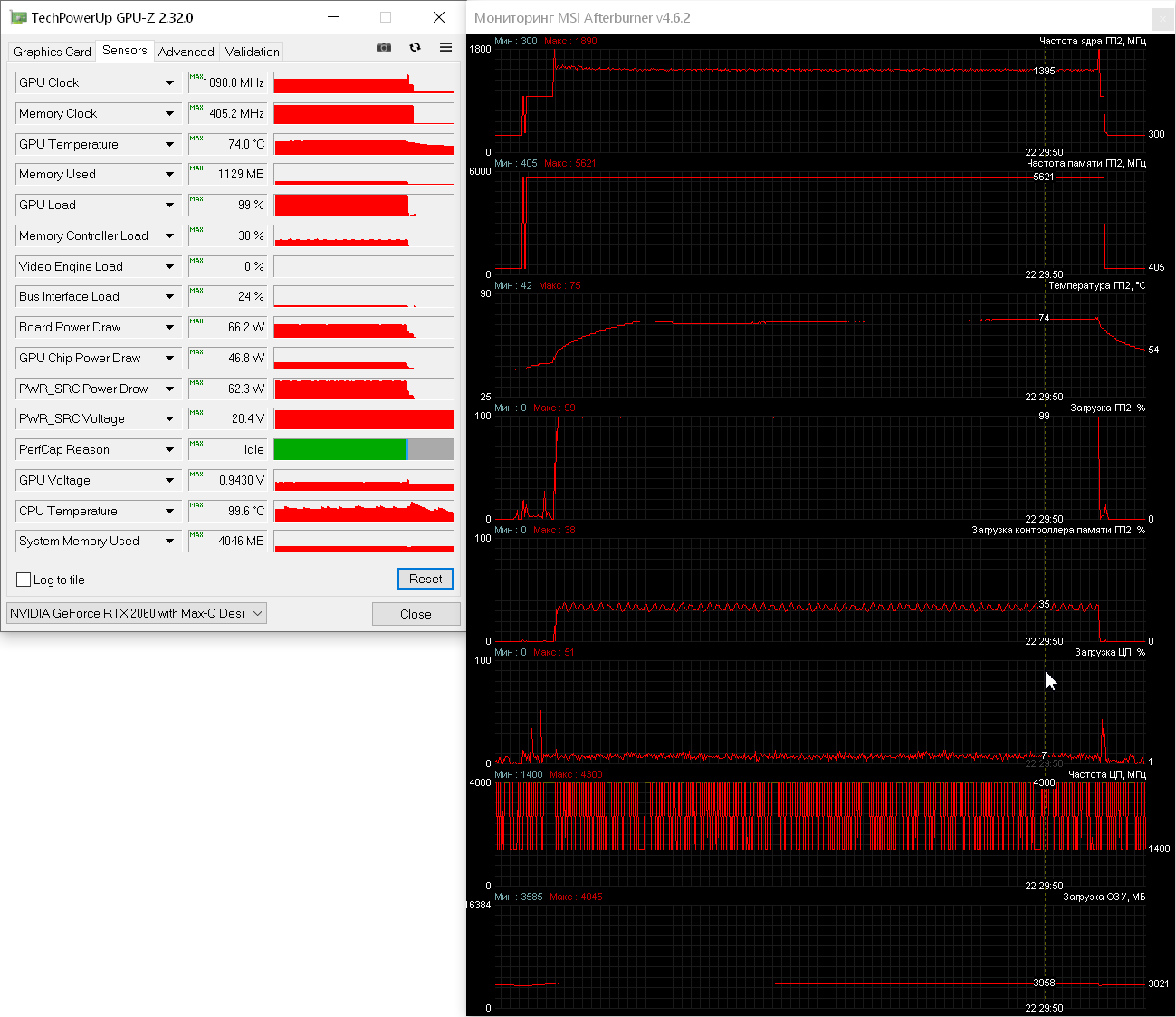Expand the System Memory Used dropdown
The width and height of the screenshot is (1176, 1017).
click(x=169, y=541)
